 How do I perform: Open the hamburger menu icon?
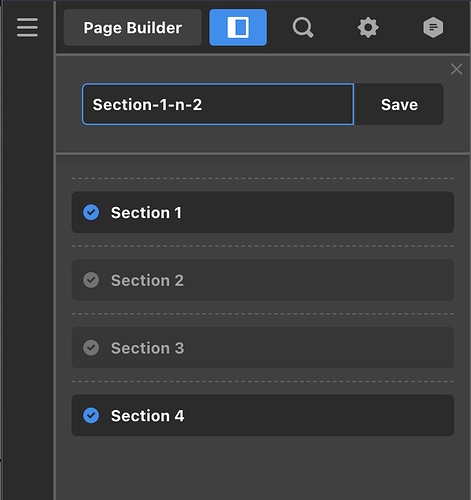pyautogui.click(x=27, y=27)
